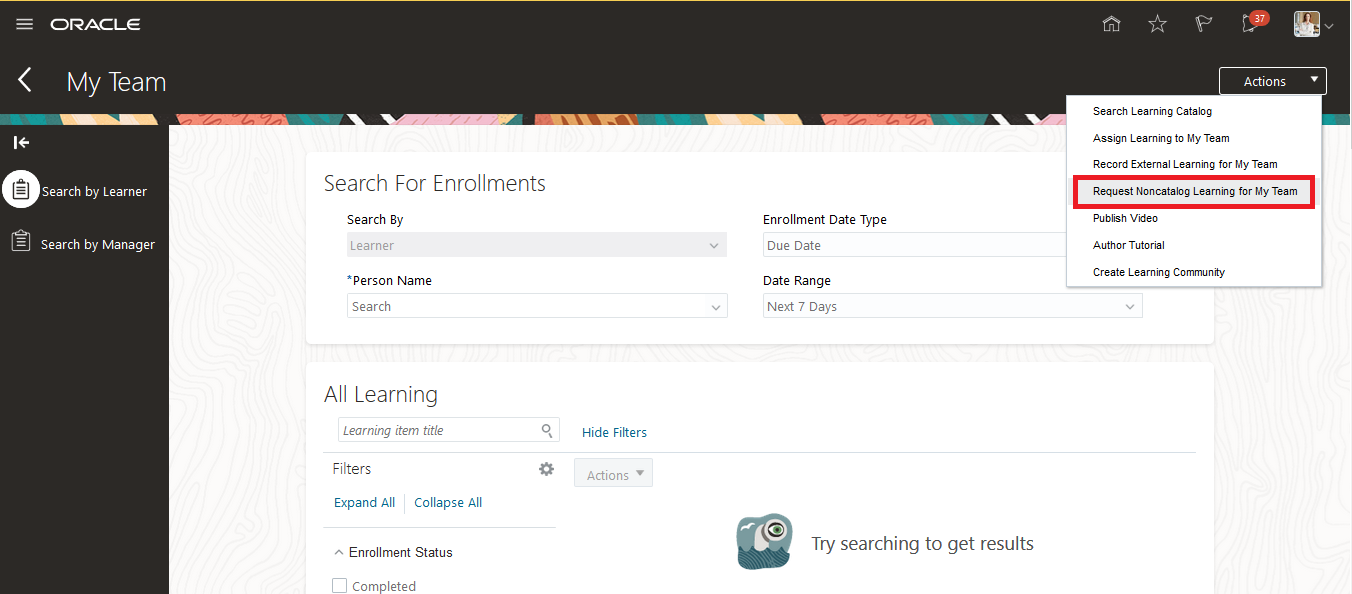Switch to Search by Manager tab
Image resolution: width=1352 pixels, height=594 pixels.
(97, 244)
